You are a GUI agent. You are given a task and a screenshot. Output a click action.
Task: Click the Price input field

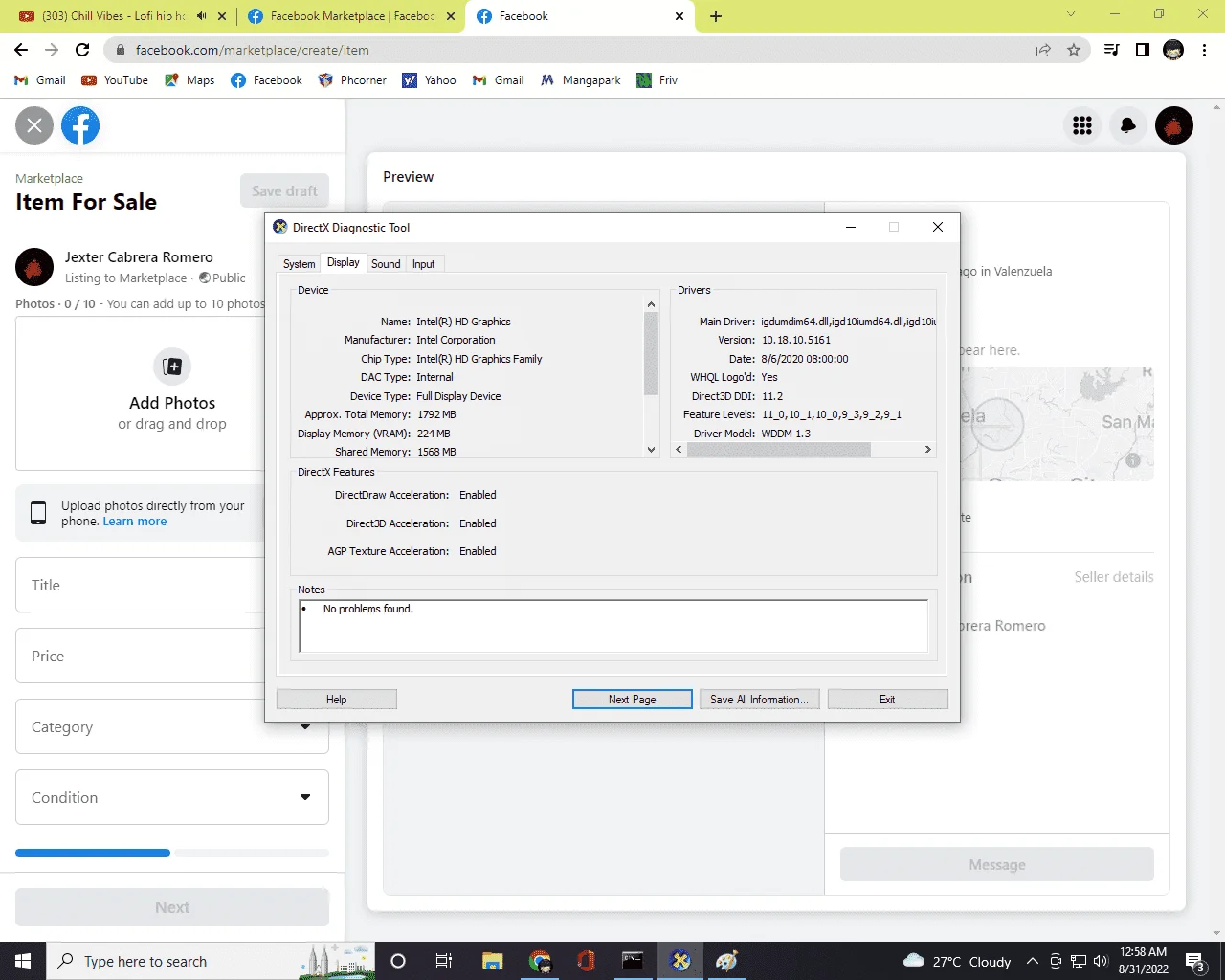[140, 656]
